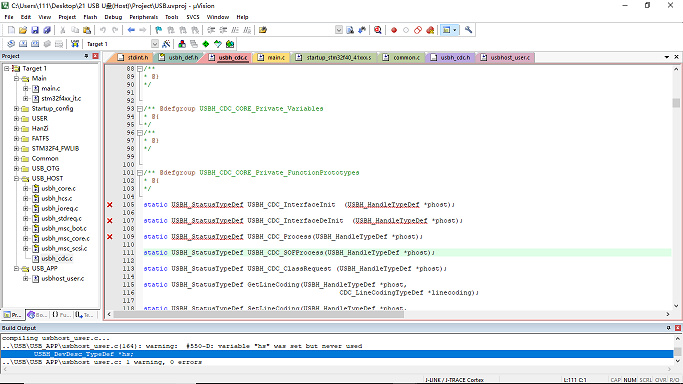683x384 pixels.
Task: Select usbh_msc_bot.c in the project tree
Action: coord(64,229)
